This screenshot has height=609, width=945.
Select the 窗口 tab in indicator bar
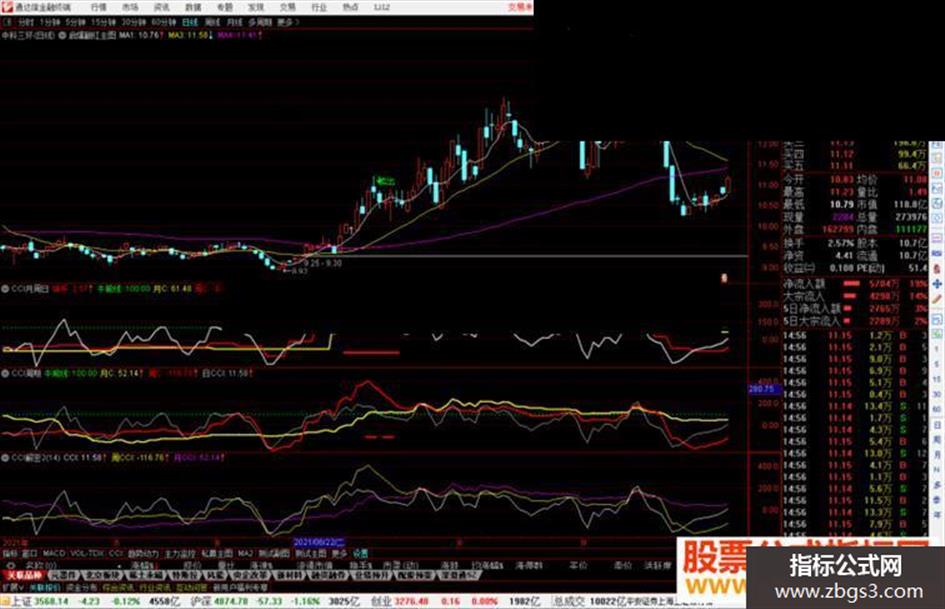coord(30,553)
